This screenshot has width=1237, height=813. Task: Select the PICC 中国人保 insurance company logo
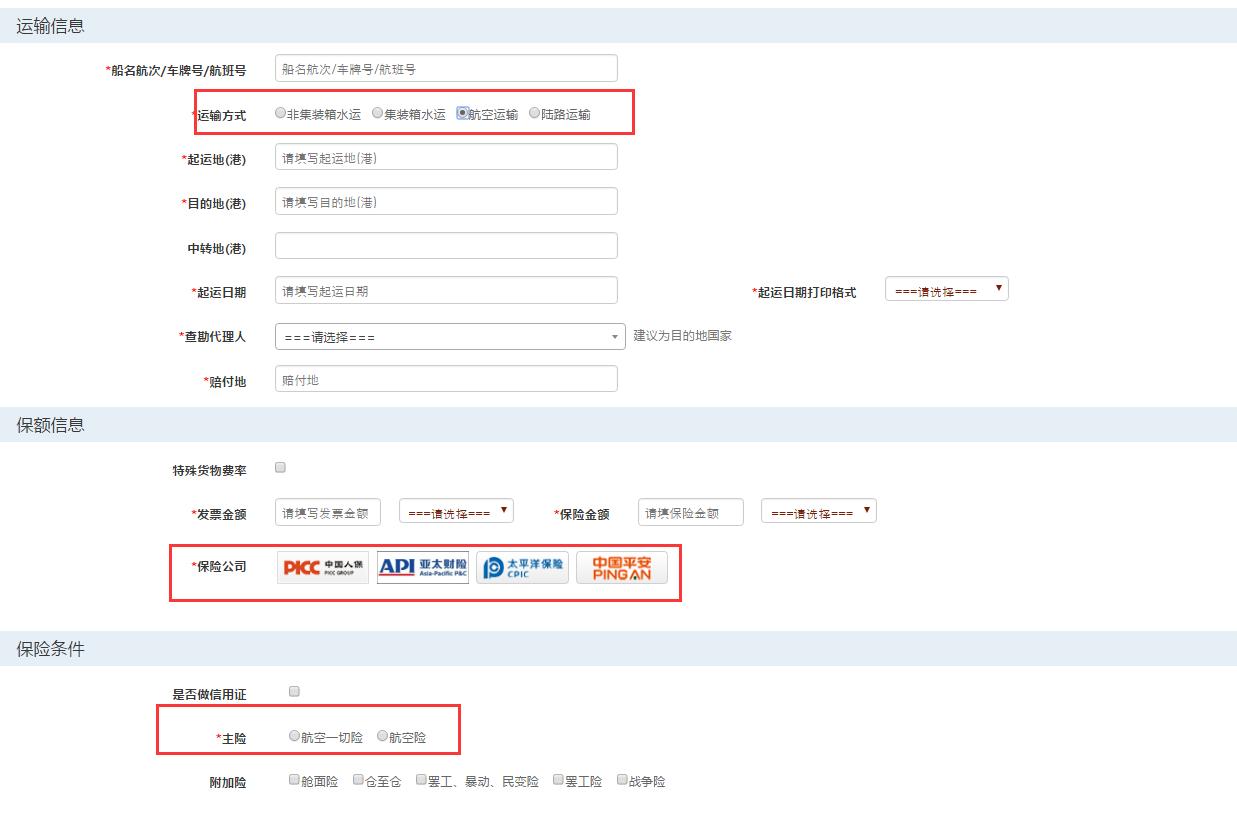323,567
